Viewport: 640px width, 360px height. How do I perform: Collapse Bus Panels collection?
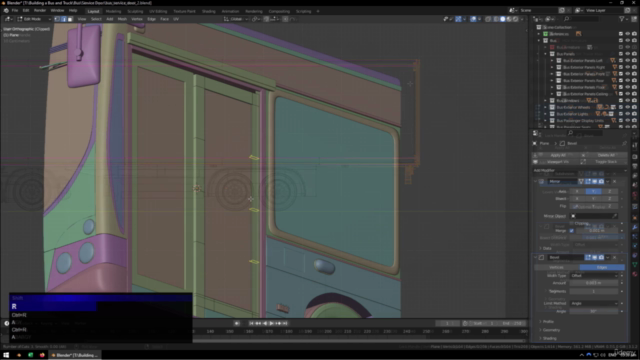546,54
